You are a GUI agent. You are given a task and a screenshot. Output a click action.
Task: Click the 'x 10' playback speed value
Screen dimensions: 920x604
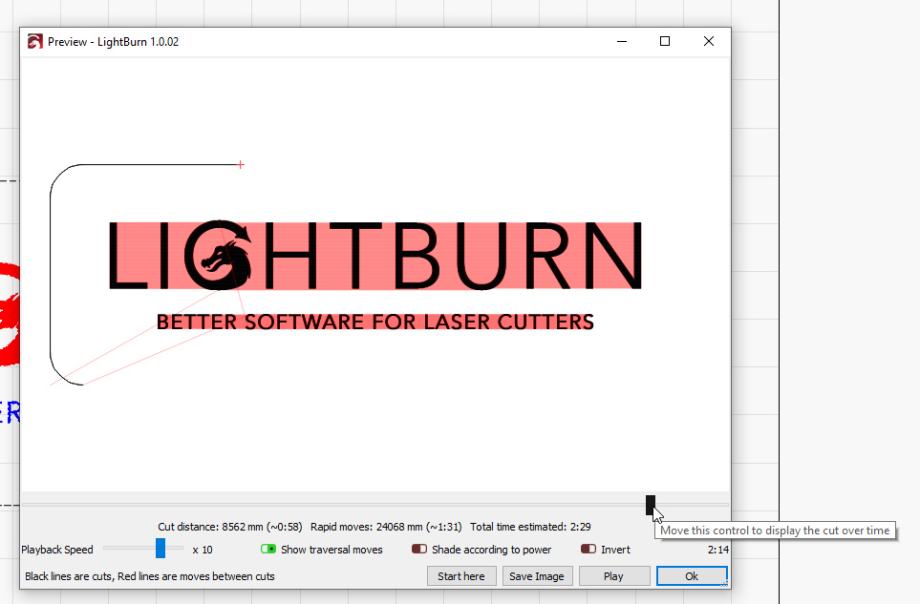(x=202, y=550)
